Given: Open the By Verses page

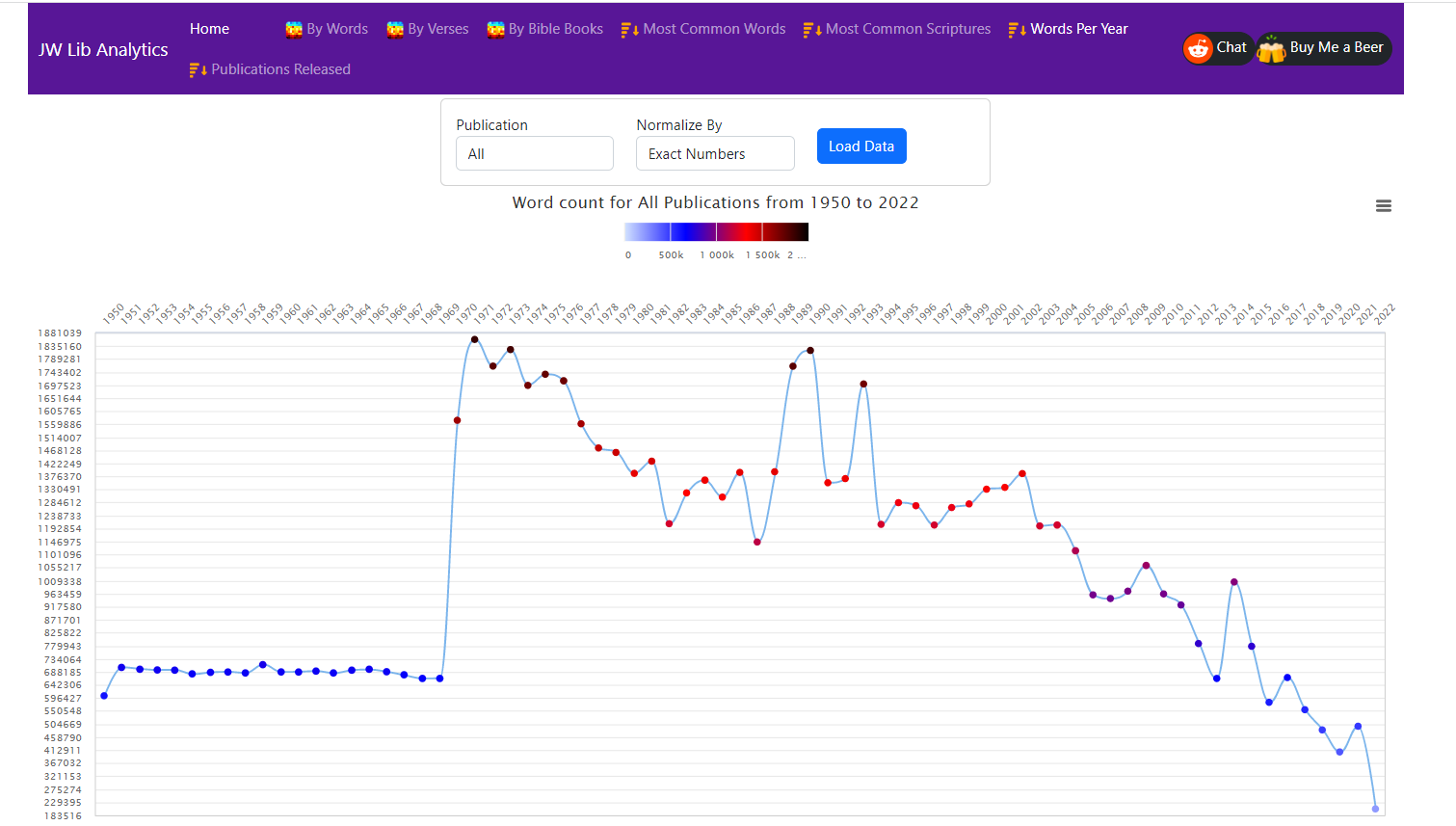Looking at the screenshot, I should (x=428, y=29).
